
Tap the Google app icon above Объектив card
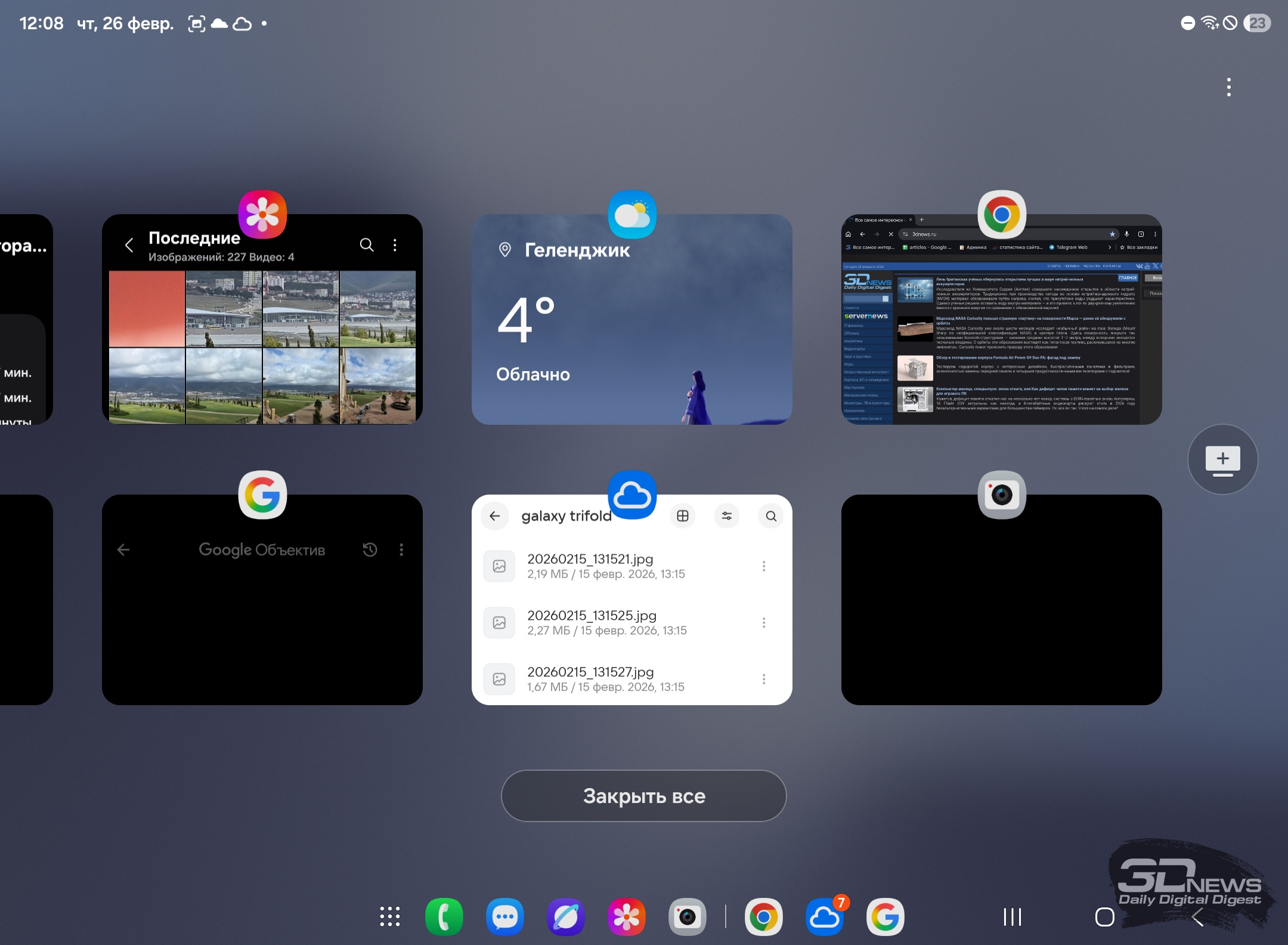click(x=262, y=495)
